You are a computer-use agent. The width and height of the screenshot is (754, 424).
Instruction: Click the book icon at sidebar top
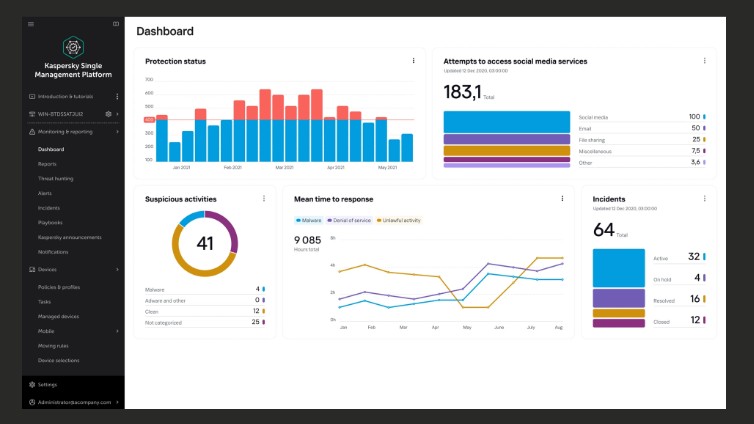pos(116,23)
